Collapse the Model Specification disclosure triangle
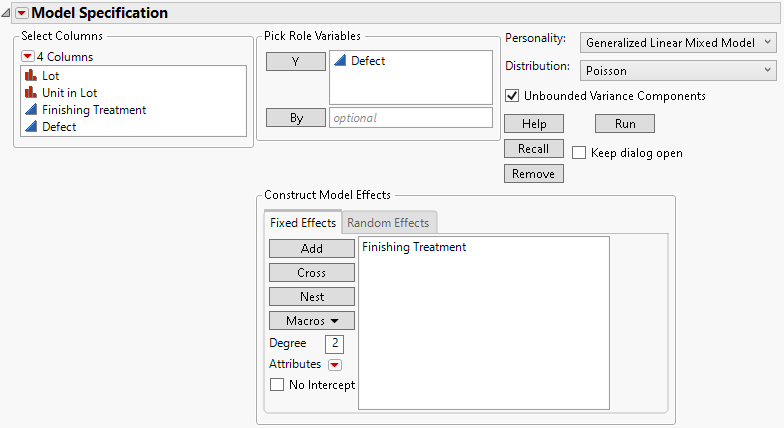 pos(7,13)
